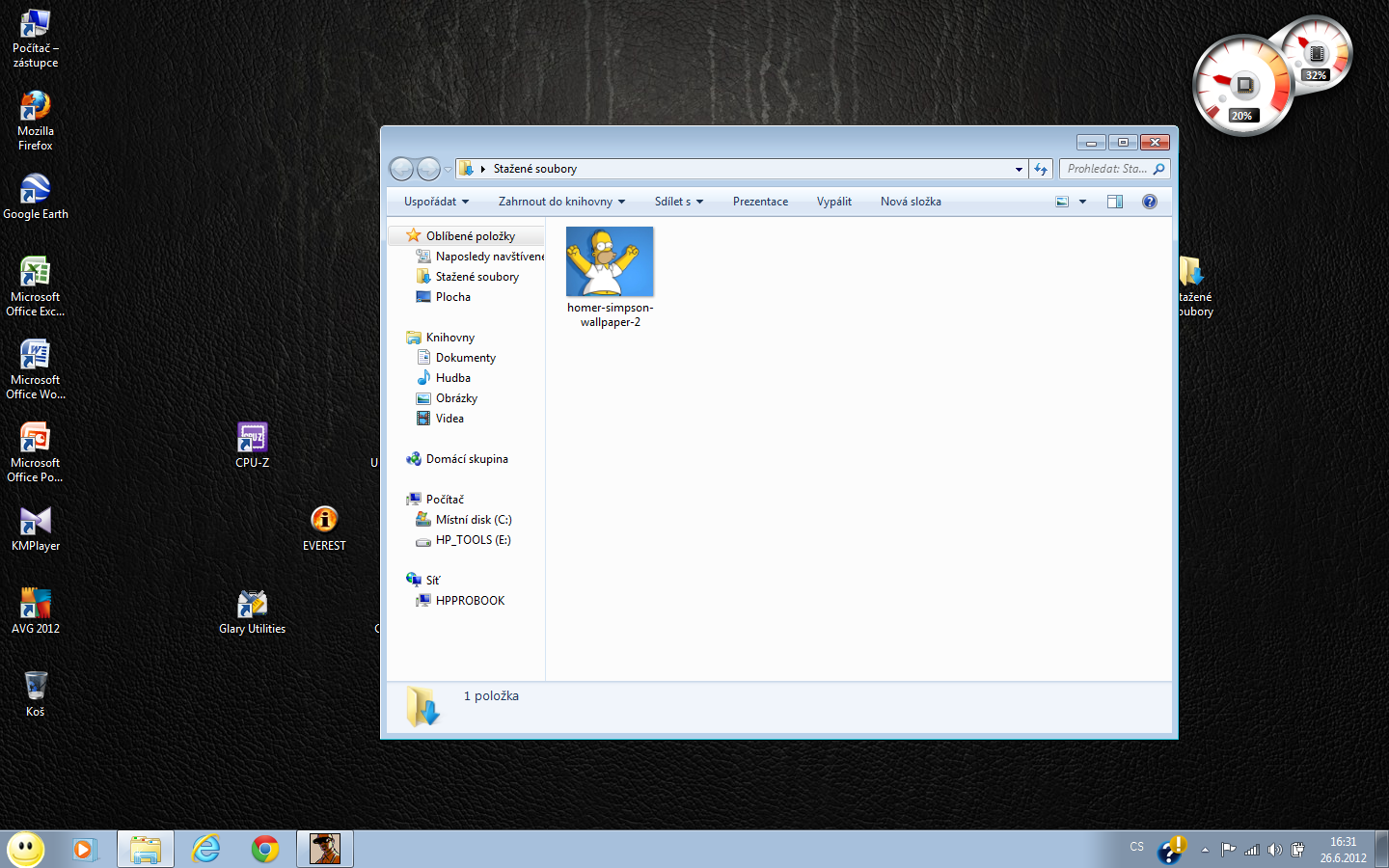Refresh the Stažené soubory folder view

coord(1041,169)
